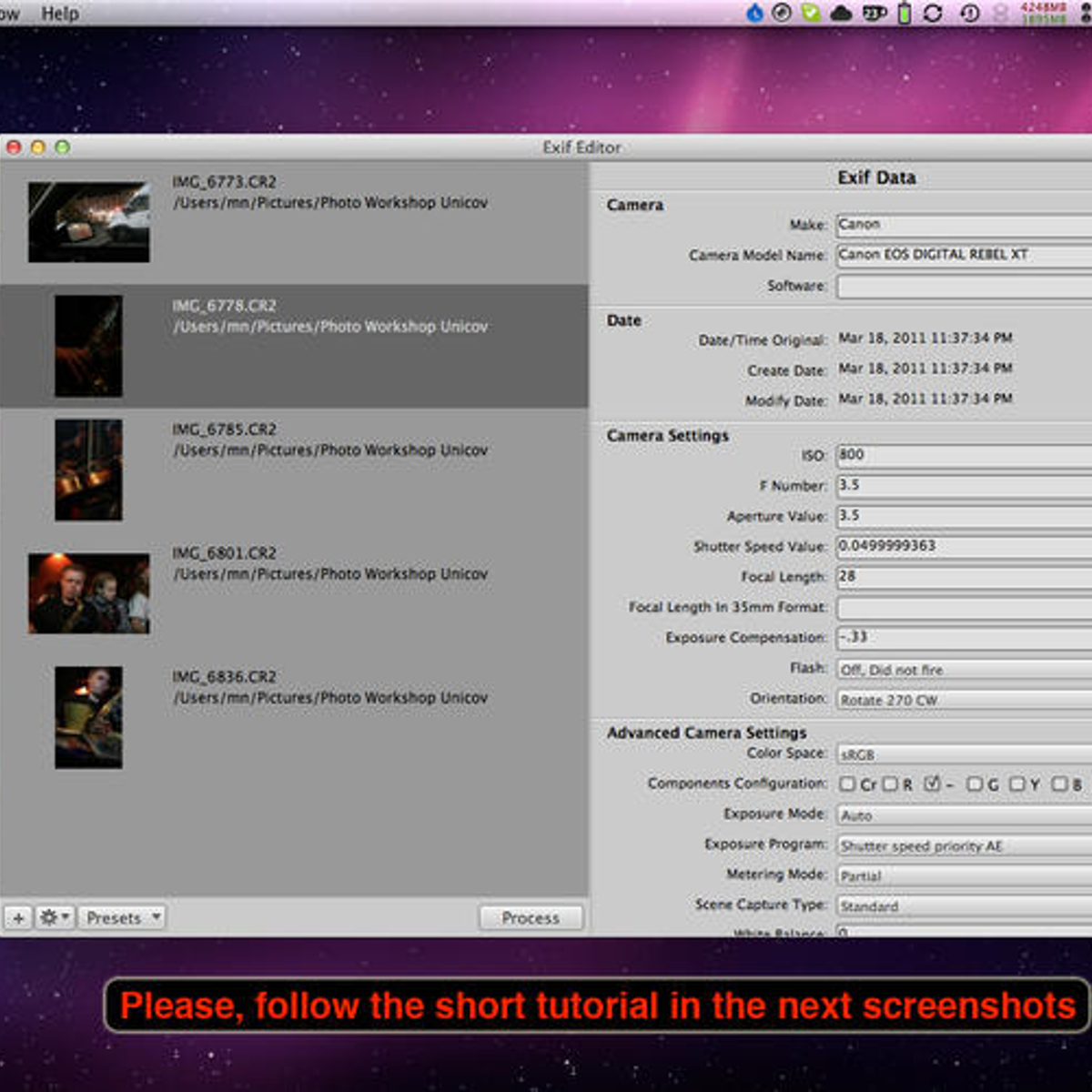Enable the G components configuration checkbox
The width and height of the screenshot is (1092, 1092).
(975, 783)
